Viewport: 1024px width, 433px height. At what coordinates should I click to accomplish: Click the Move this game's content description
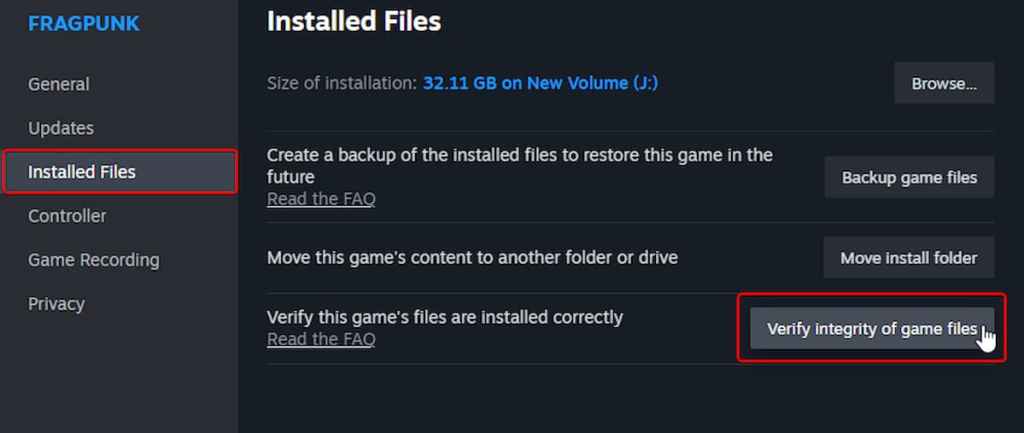tap(472, 258)
